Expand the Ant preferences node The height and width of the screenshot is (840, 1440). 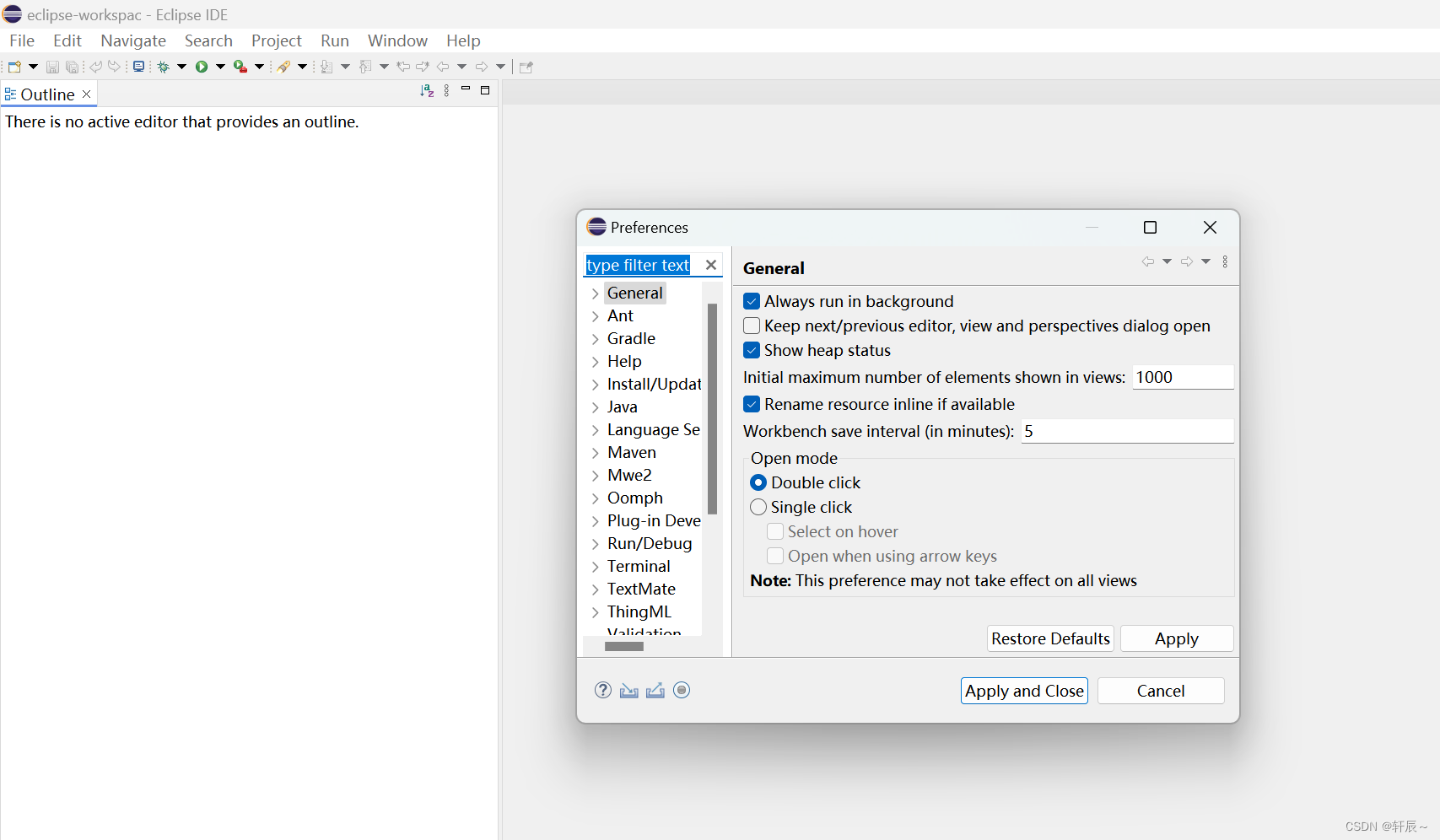pyautogui.click(x=595, y=316)
